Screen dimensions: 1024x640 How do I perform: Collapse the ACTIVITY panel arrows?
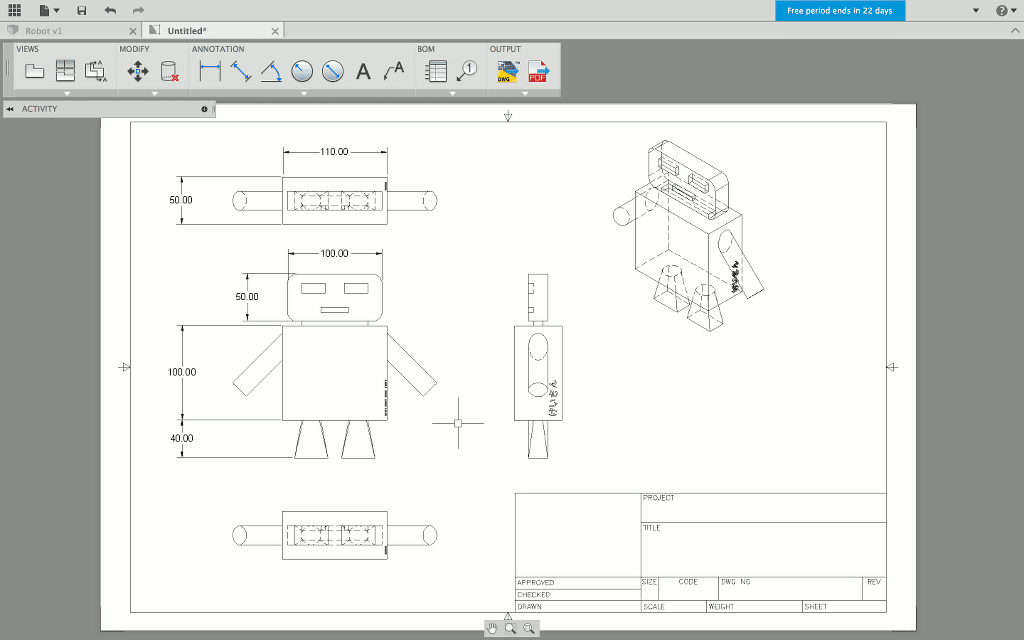[10, 109]
